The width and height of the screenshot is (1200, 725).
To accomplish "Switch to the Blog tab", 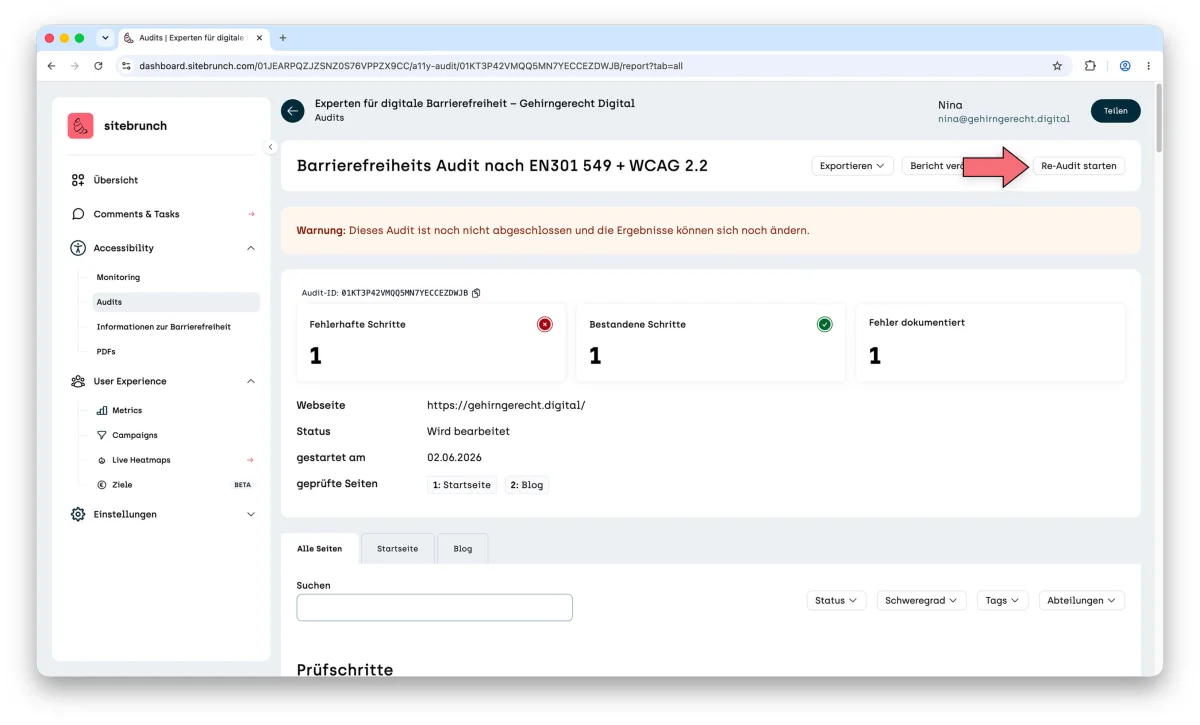I will coord(463,549).
